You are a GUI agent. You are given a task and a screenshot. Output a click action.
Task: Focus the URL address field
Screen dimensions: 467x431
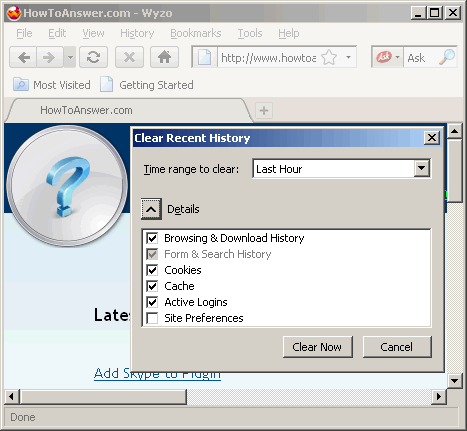tap(269, 58)
